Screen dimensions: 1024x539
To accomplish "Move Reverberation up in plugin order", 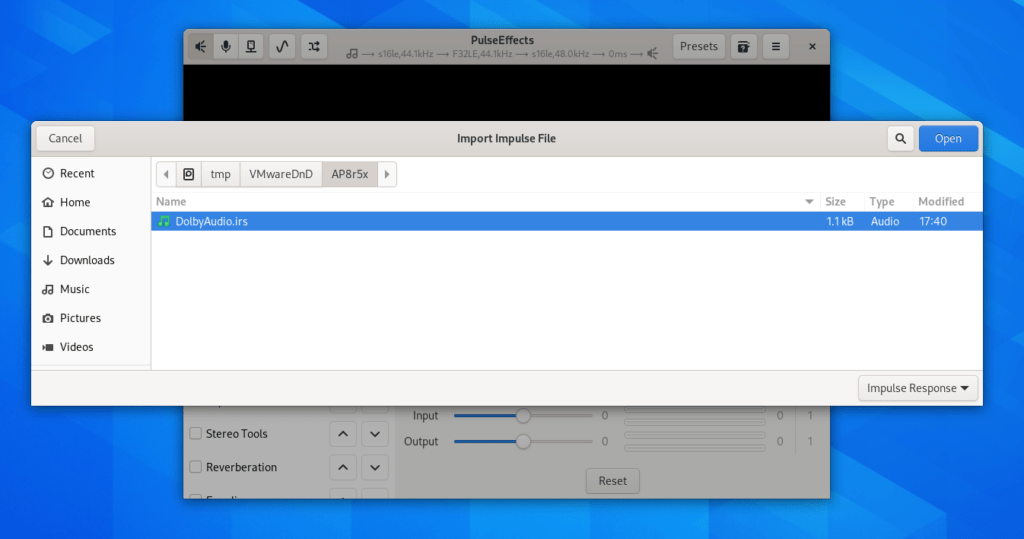I will [x=343, y=467].
